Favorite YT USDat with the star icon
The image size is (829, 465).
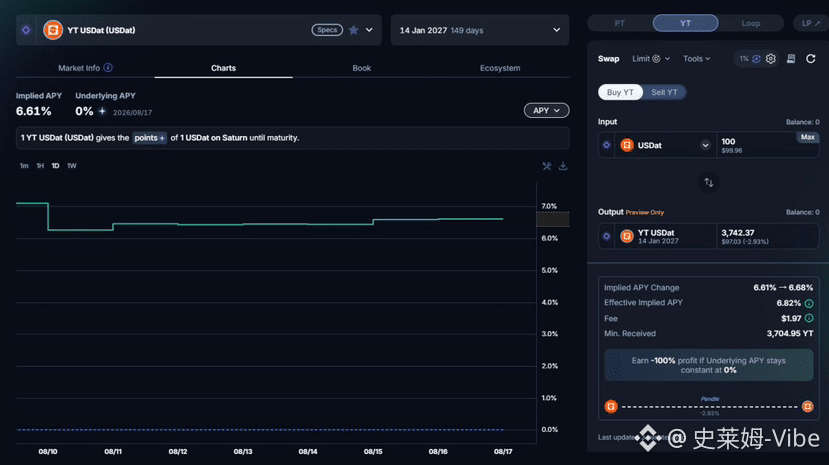[x=354, y=30]
